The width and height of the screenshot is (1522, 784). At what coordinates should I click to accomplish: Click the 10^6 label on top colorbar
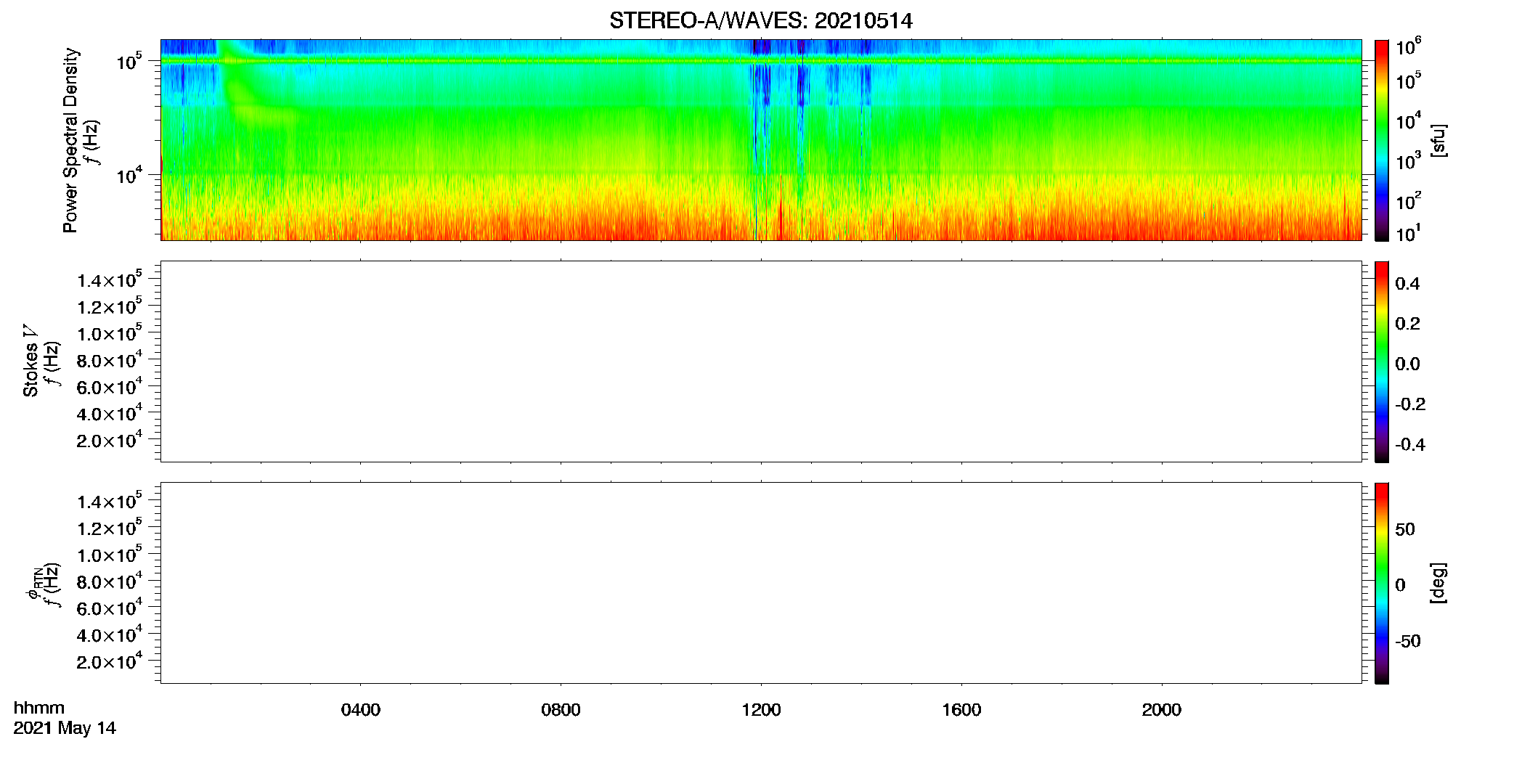point(1408,47)
